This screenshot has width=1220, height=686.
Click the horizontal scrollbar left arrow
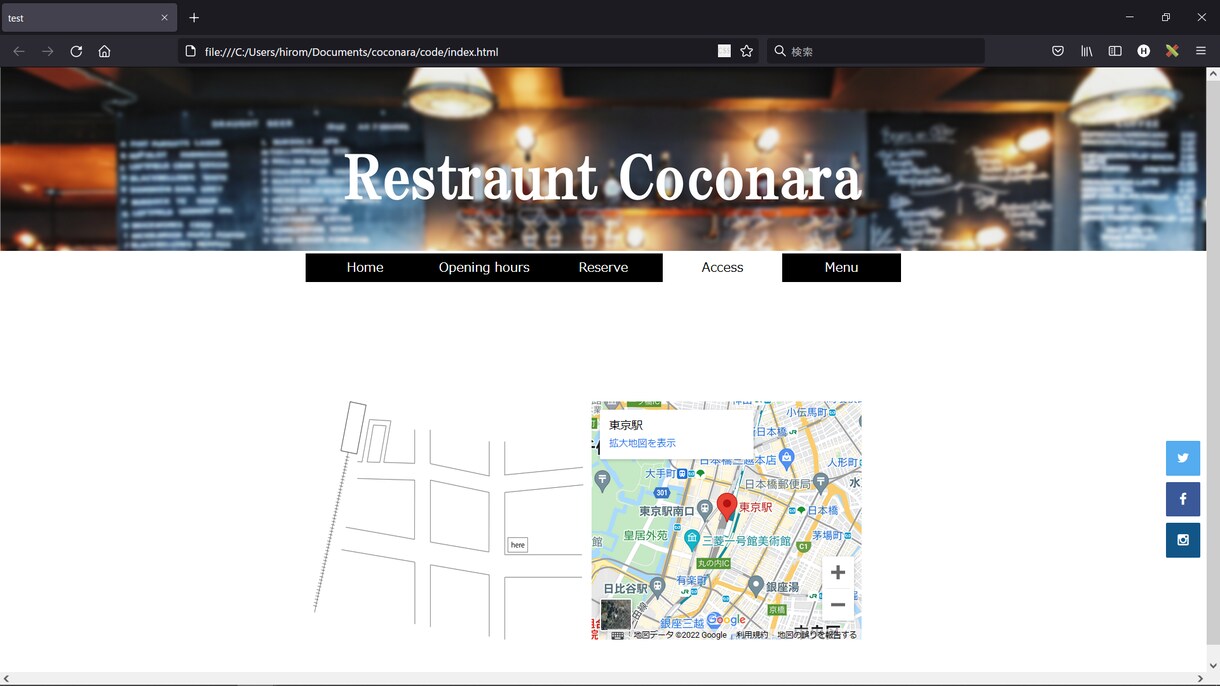point(7,679)
